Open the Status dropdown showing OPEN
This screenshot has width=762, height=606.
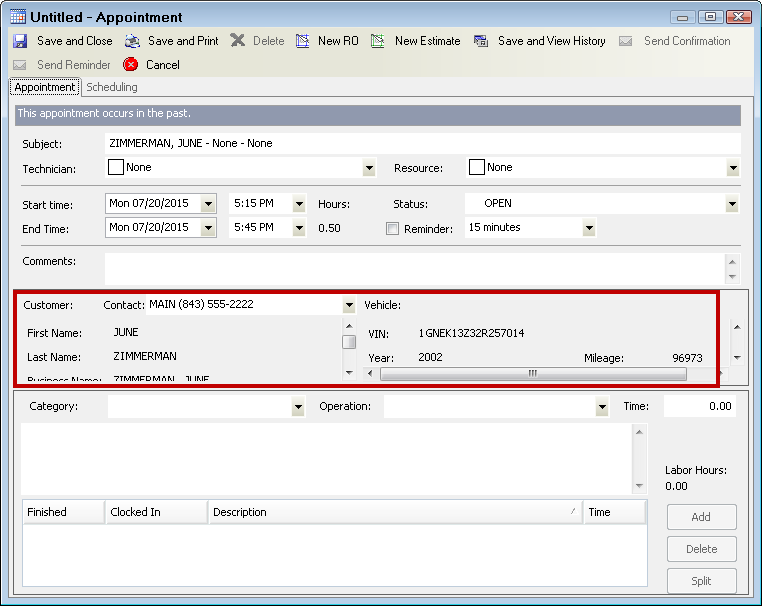coord(733,204)
